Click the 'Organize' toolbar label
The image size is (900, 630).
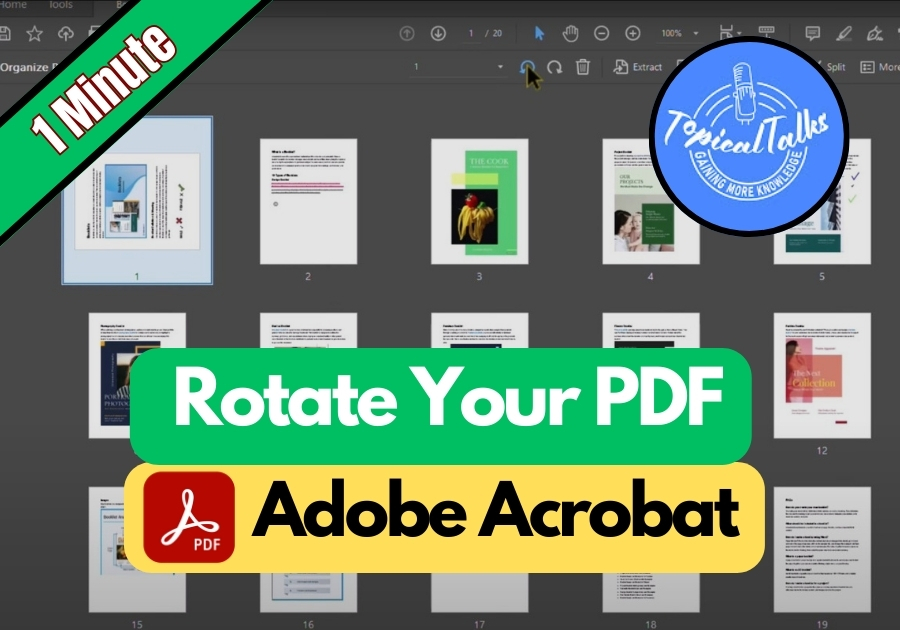24,67
